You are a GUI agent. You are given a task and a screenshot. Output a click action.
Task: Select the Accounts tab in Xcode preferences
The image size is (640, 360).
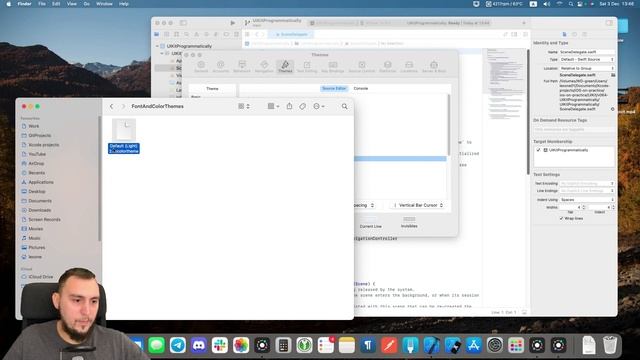point(220,67)
